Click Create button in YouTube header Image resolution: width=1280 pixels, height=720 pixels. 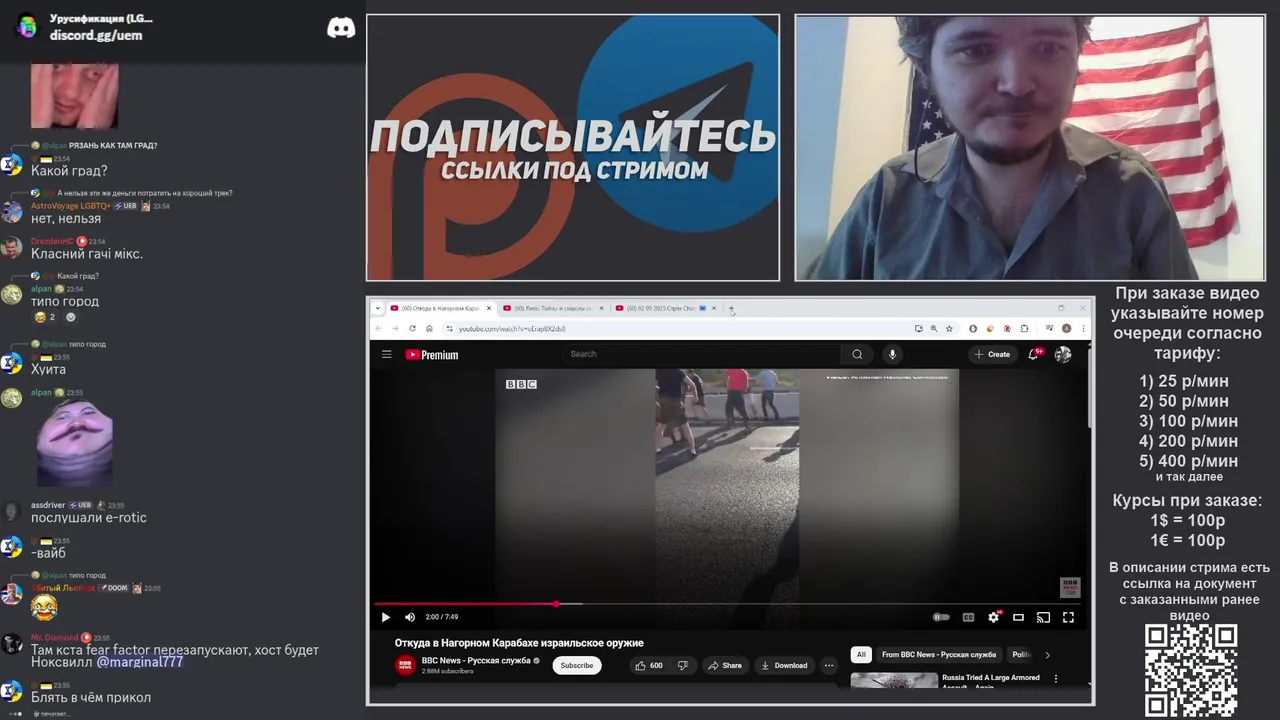pyautogui.click(x=992, y=354)
